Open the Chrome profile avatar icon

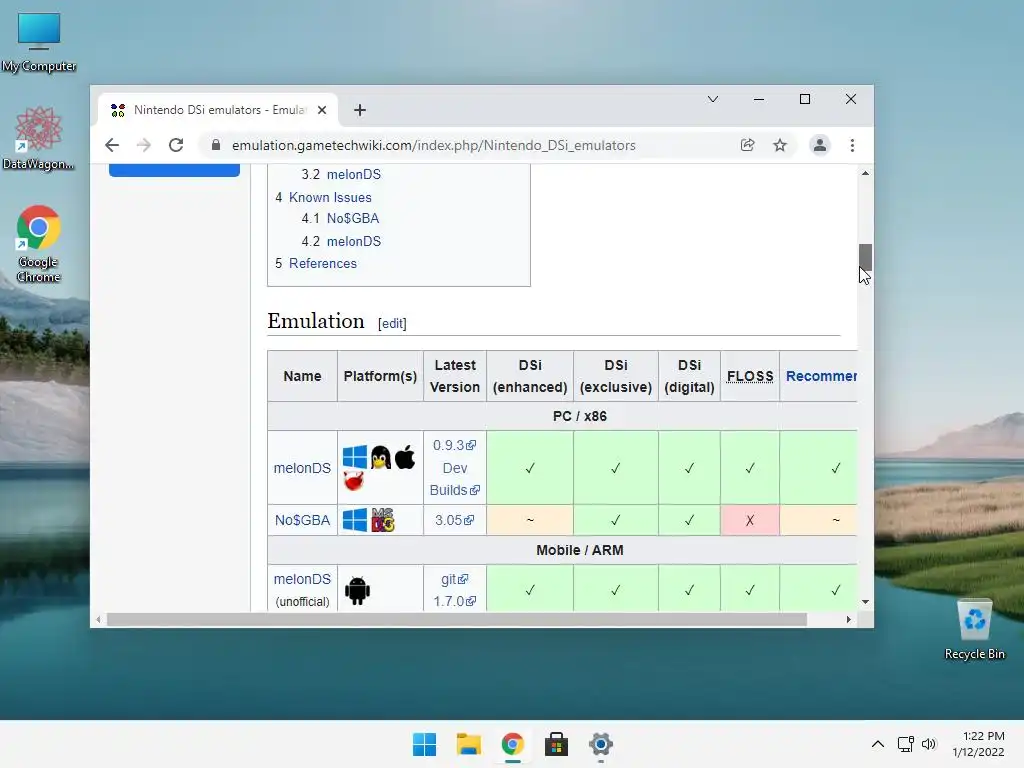point(819,145)
